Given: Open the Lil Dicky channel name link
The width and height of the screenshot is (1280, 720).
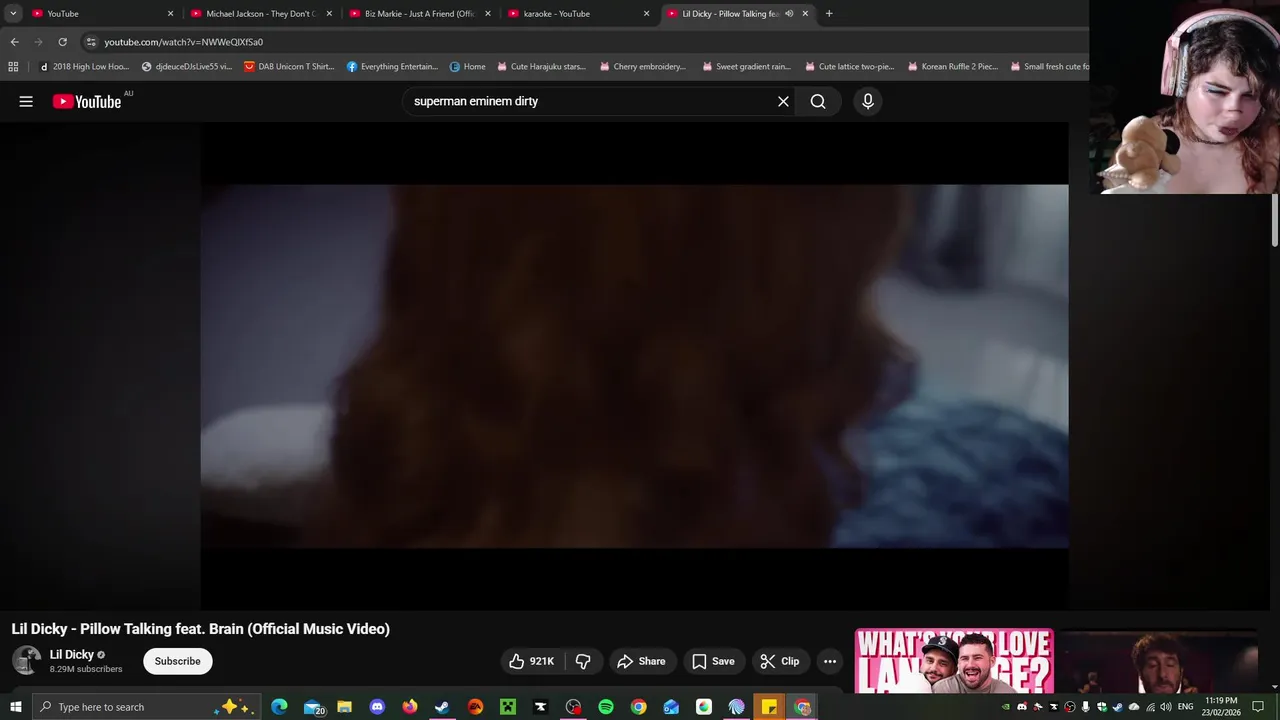Looking at the screenshot, I should (x=72, y=655).
